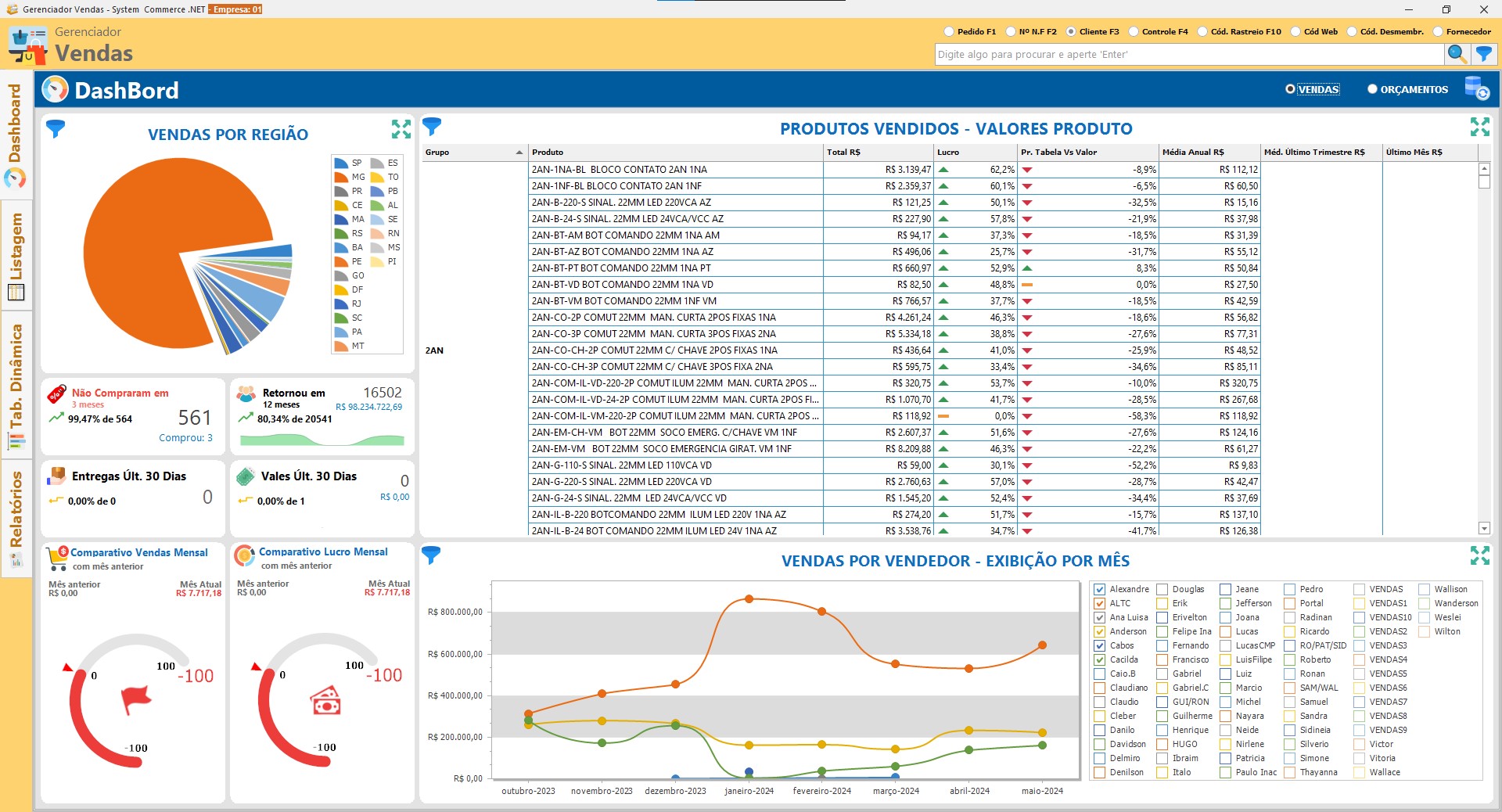The width and height of the screenshot is (1502, 812).
Task: Sort by the Grupo column arrow
Action: 519,153
